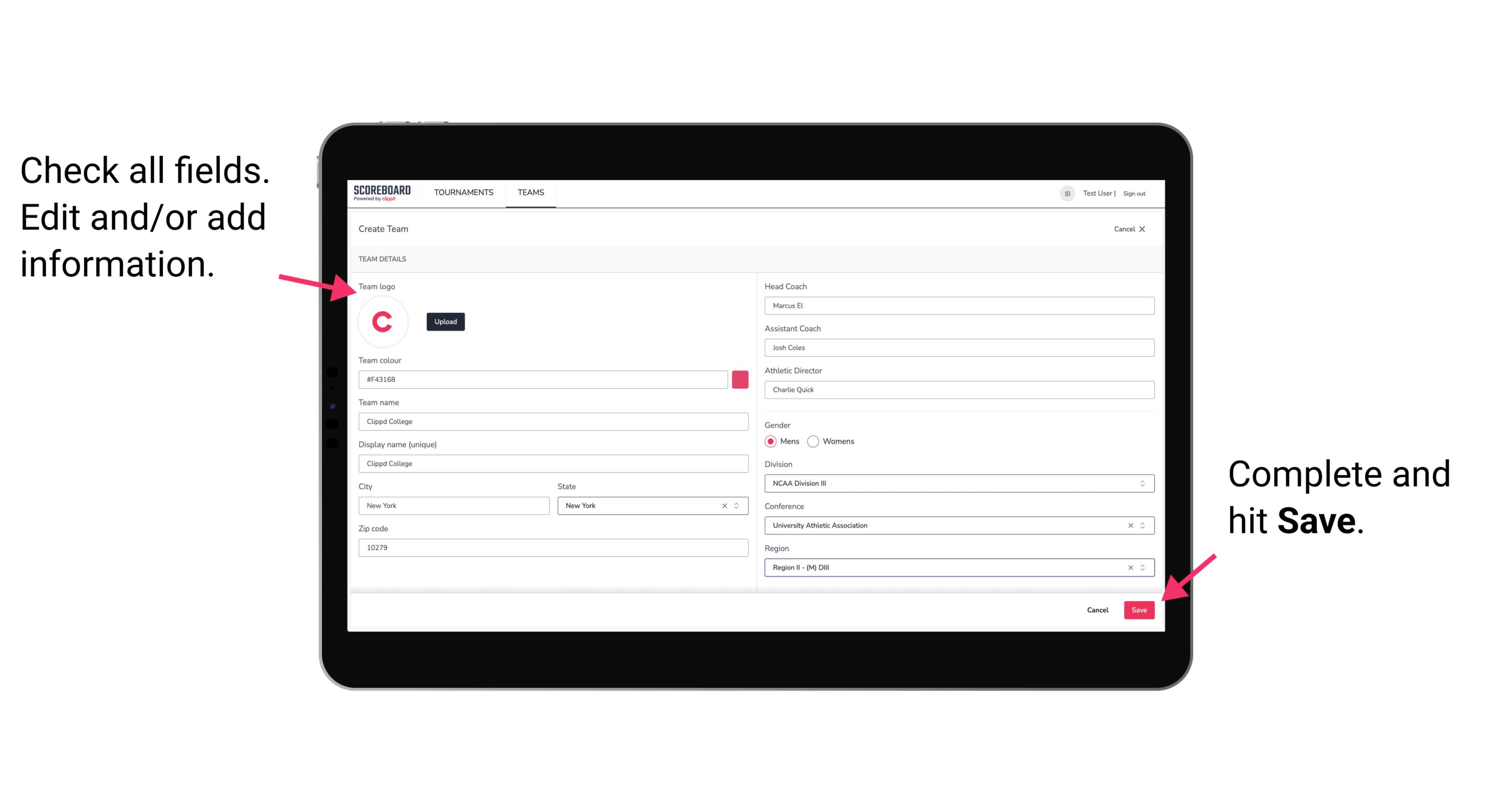
Task: Click the Team name input field
Action: (x=555, y=421)
